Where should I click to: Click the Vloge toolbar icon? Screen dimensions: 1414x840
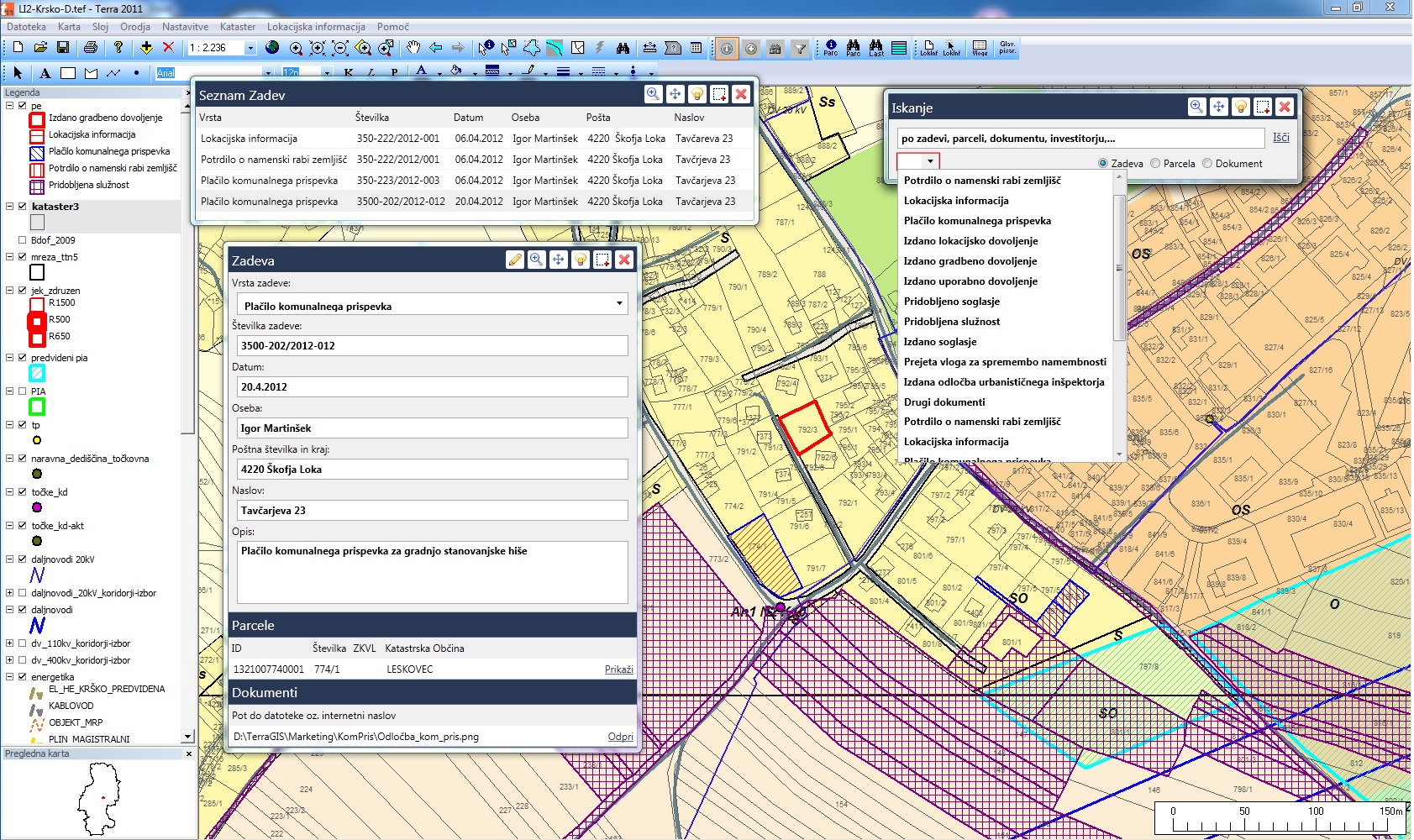[980, 48]
